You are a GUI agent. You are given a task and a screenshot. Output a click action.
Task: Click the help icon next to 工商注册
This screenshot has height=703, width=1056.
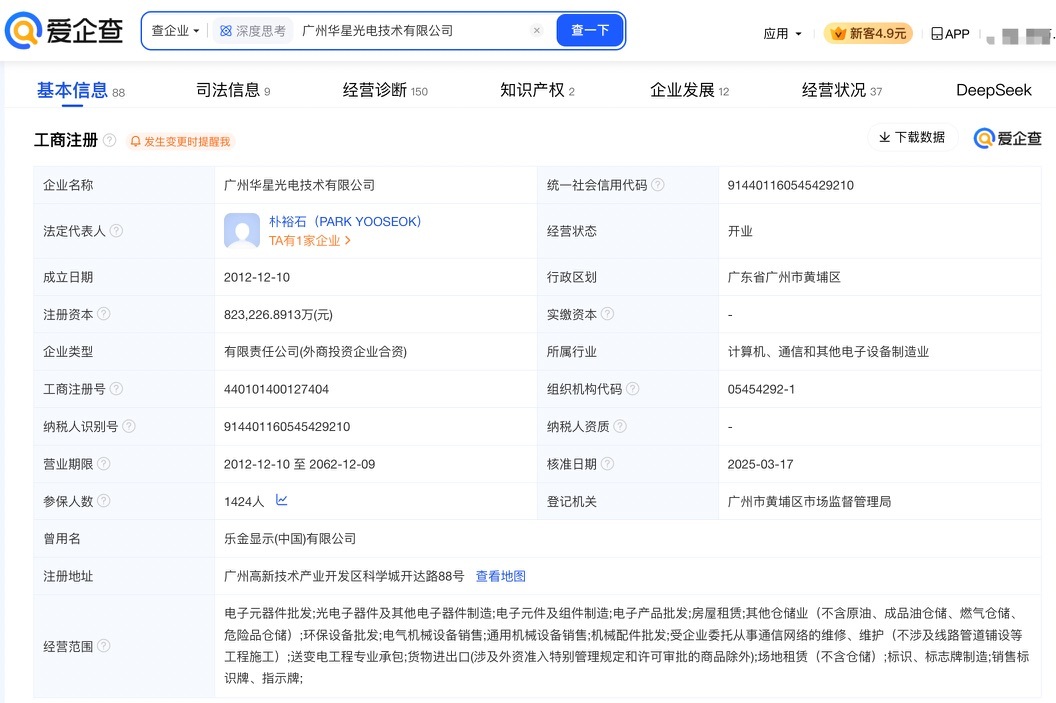coord(110,140)
